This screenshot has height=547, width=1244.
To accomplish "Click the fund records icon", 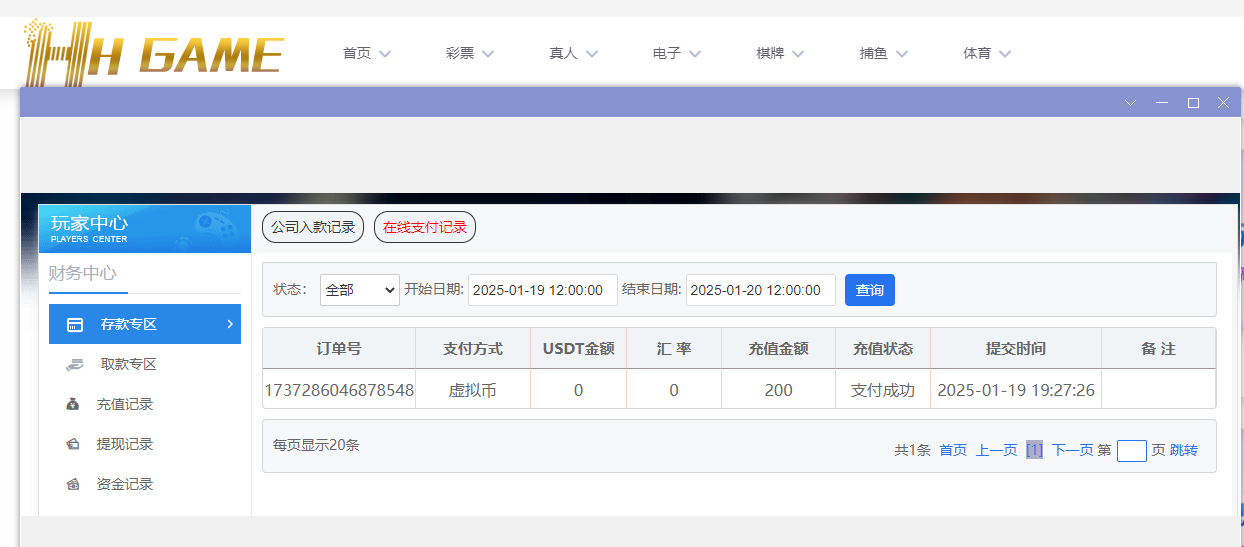I will 73,485.
